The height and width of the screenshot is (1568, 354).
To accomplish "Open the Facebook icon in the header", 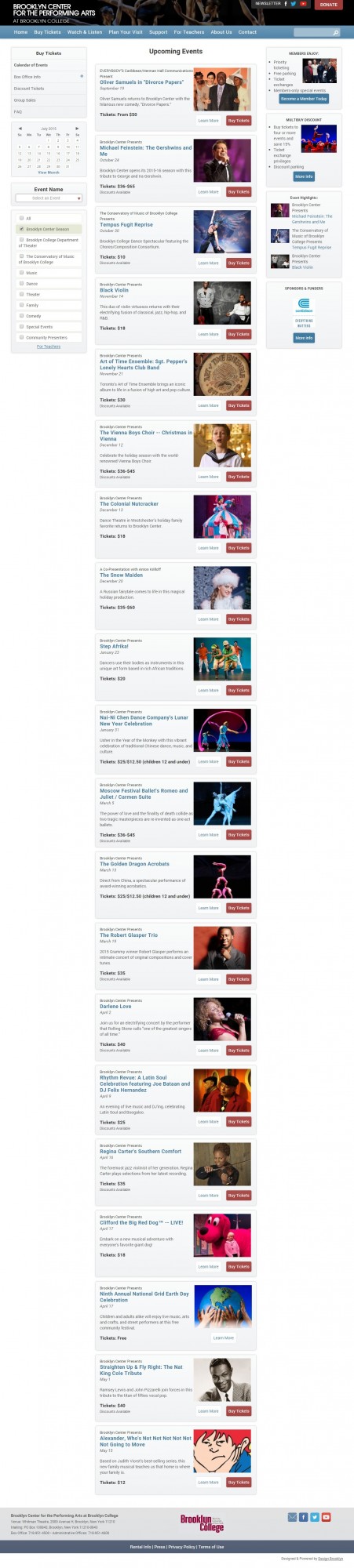I will [286, 4].
